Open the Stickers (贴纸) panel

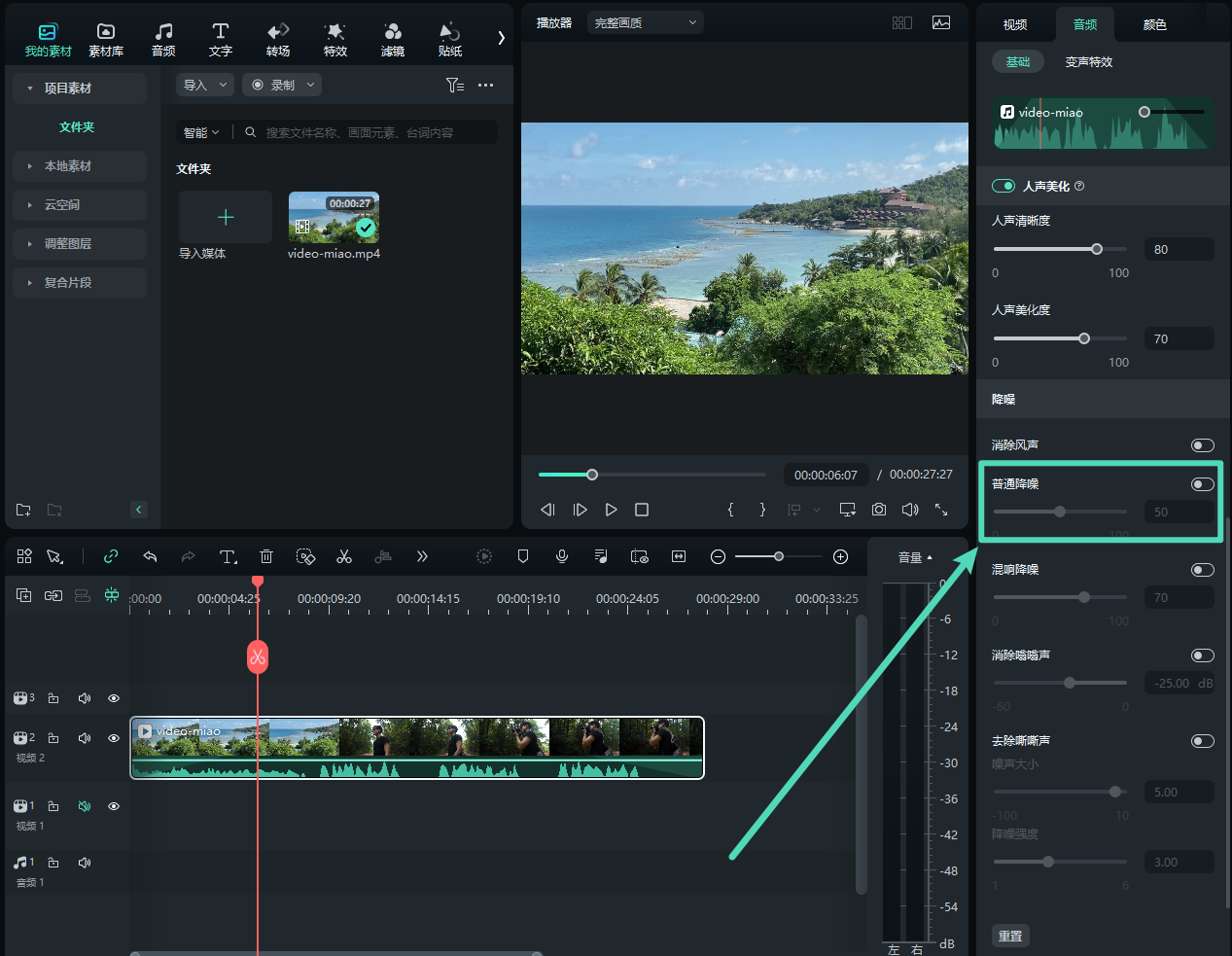[x=449, y=39]
